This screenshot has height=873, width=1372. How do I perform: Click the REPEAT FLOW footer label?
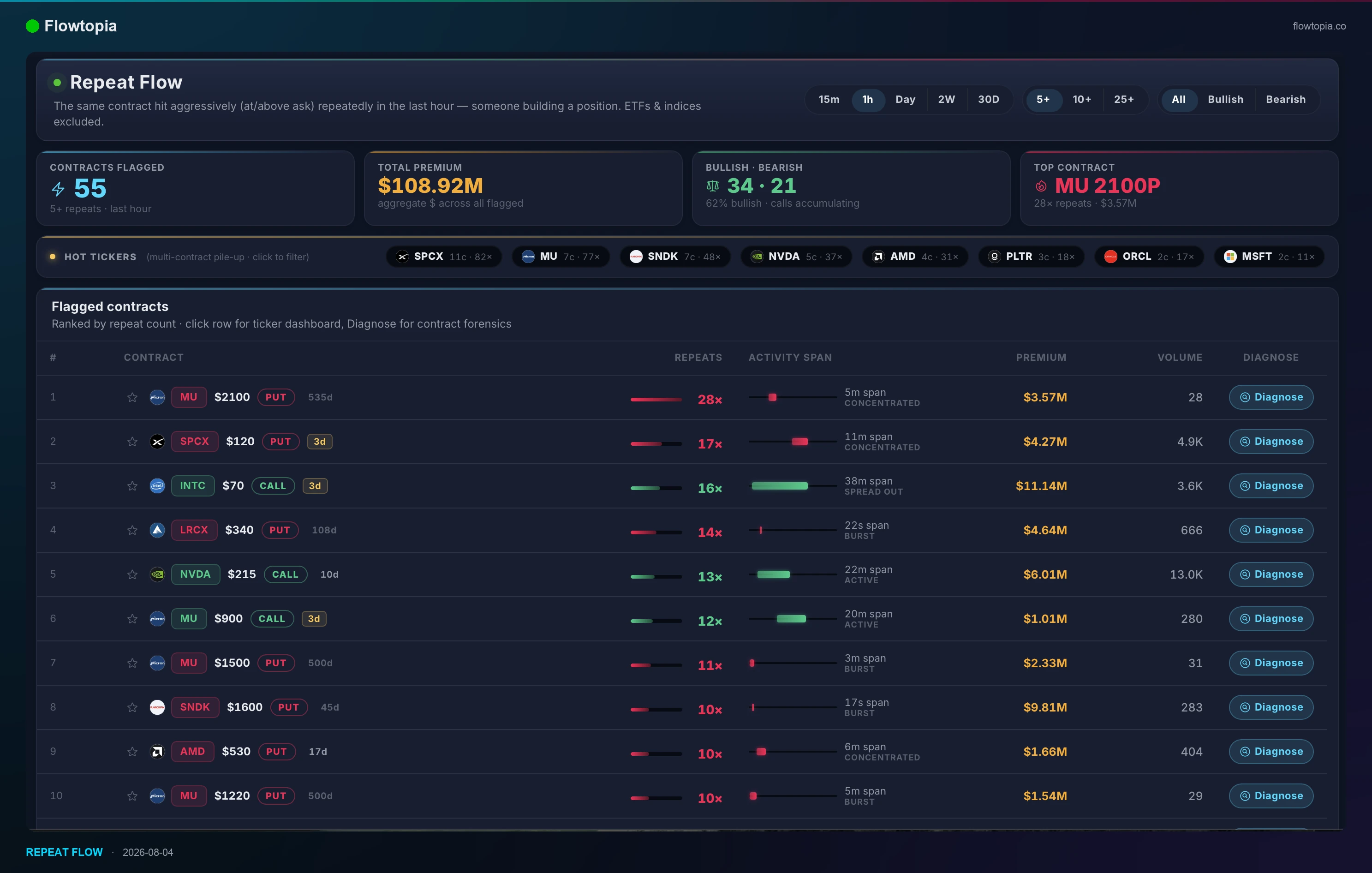tap(65, 853)
